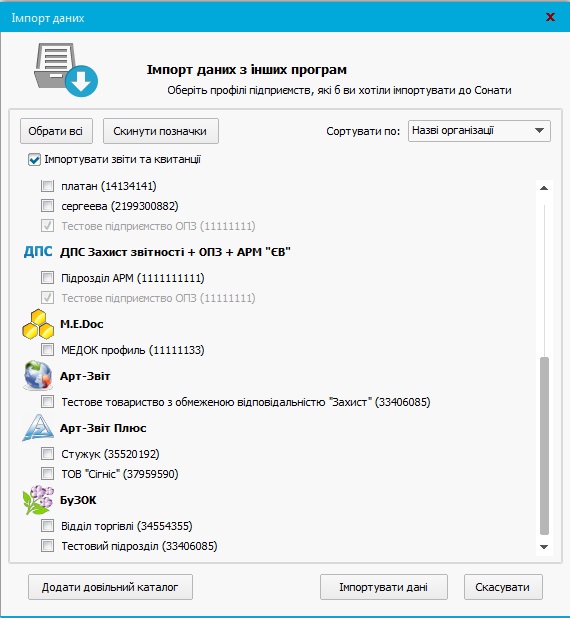Image resolution: width=570 pixels, height=618 pixels.
Task: Click the Арт-Звіт group heading
Action: click(x=85, y=376)
